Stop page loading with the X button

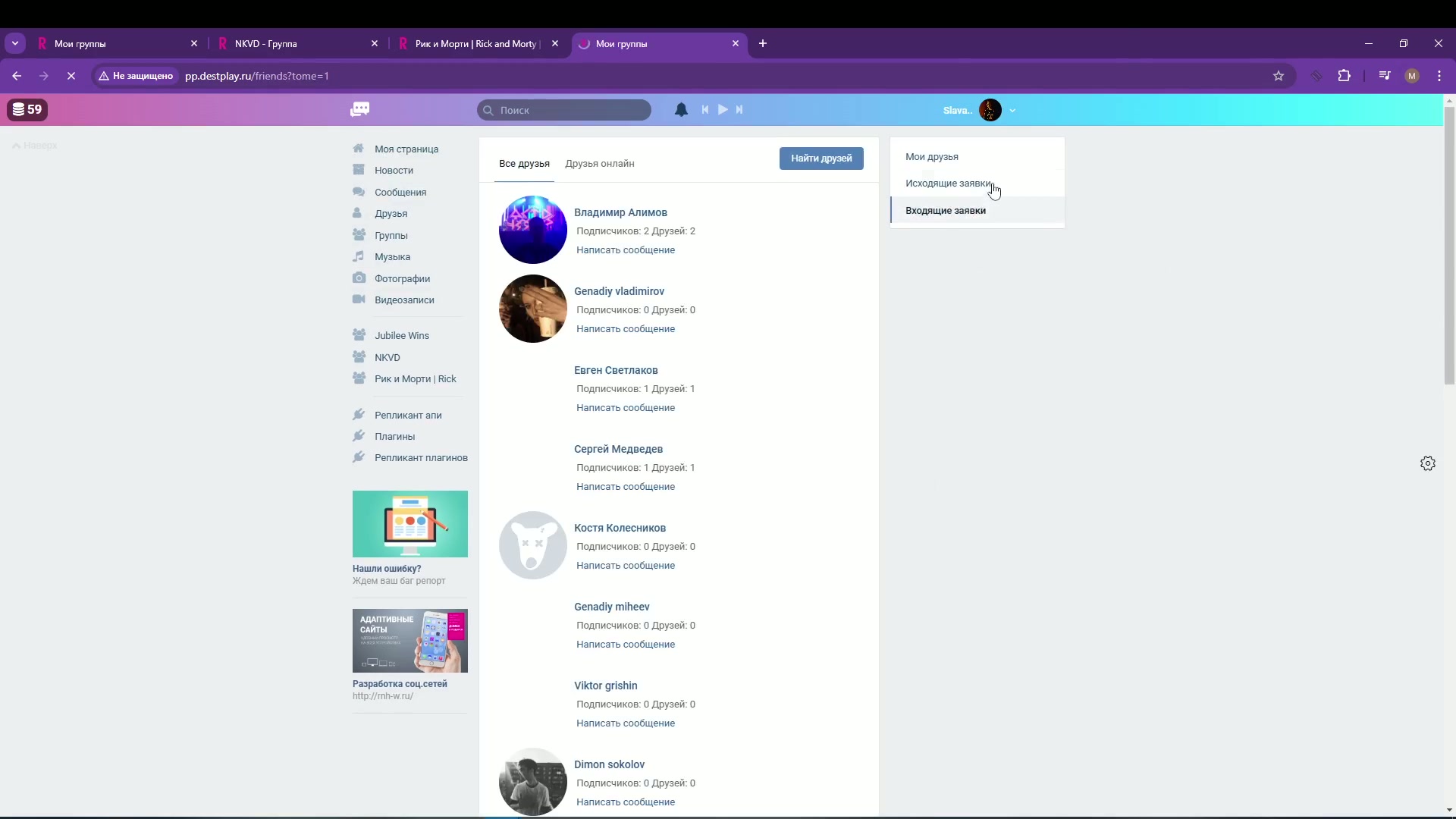pyautogui.click(x=71, y=76)
